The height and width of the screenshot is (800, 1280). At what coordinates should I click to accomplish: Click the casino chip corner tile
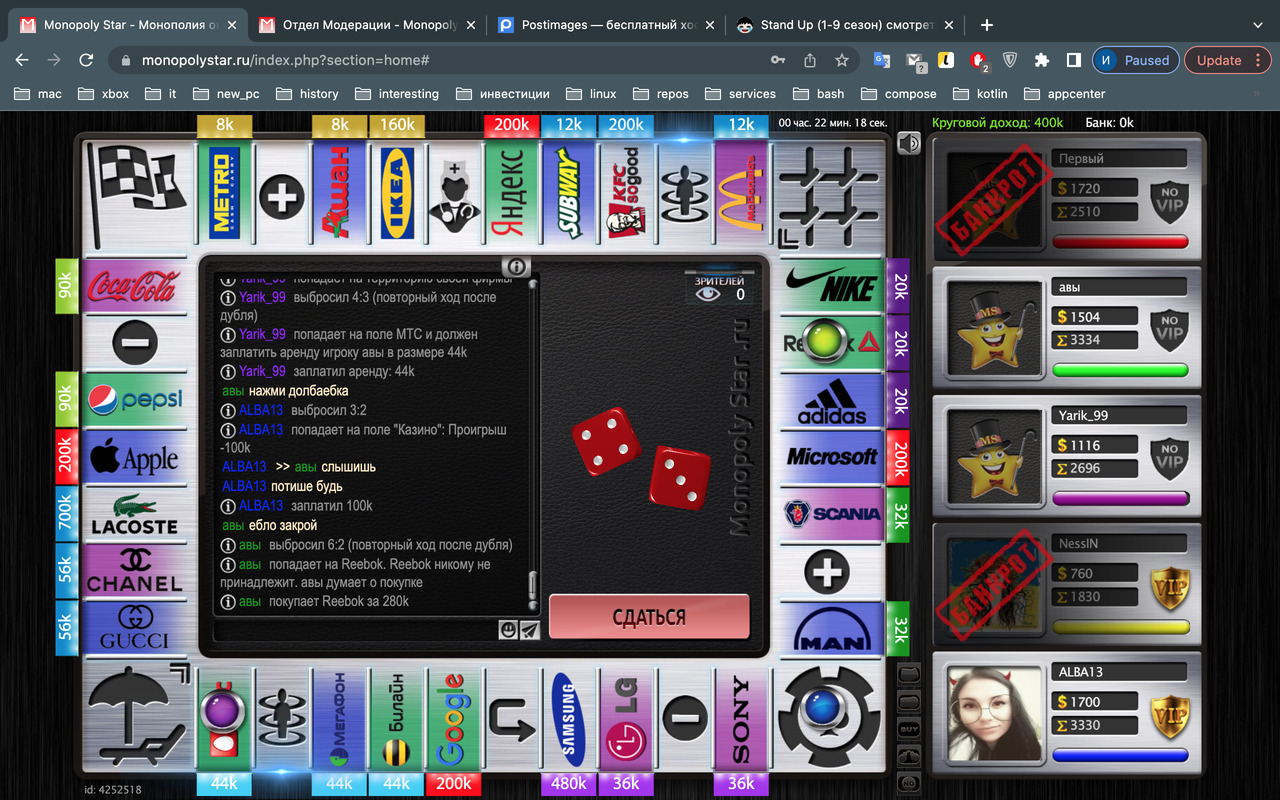pyautogui.click(x=829, y=717)
